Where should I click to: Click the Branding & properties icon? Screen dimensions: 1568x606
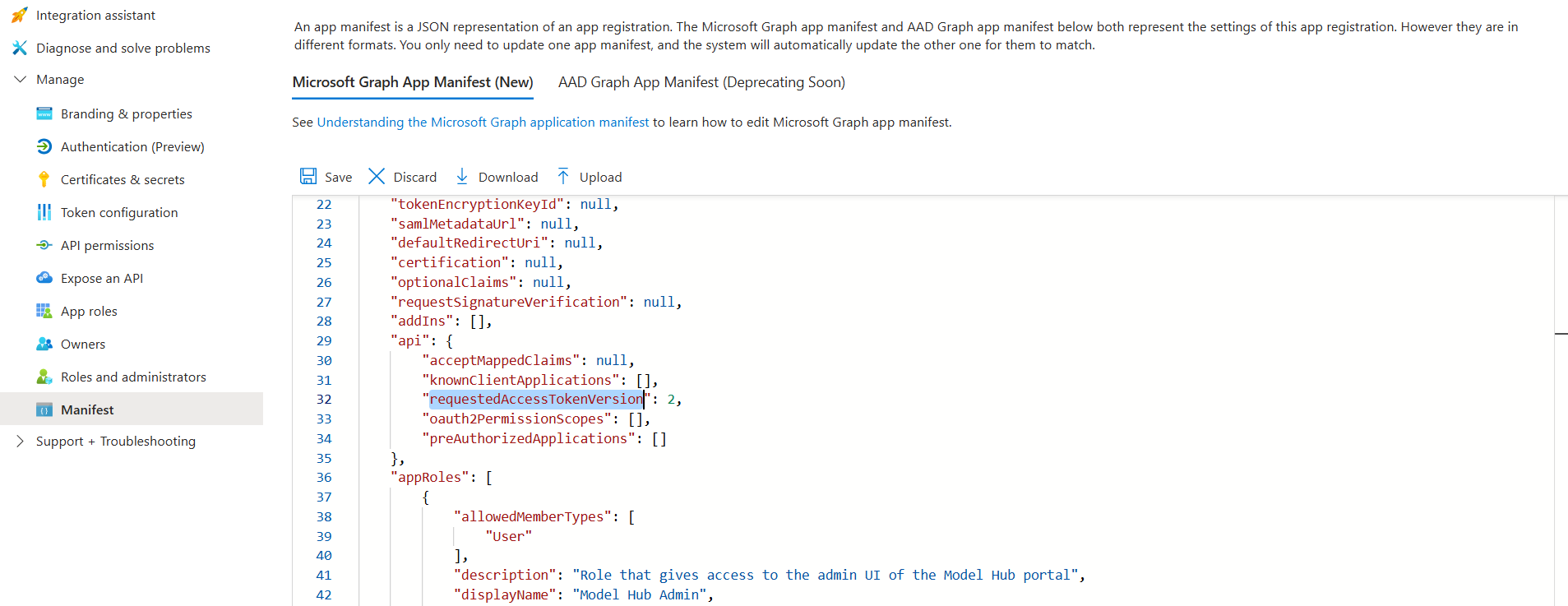click(x=44, y=114)
